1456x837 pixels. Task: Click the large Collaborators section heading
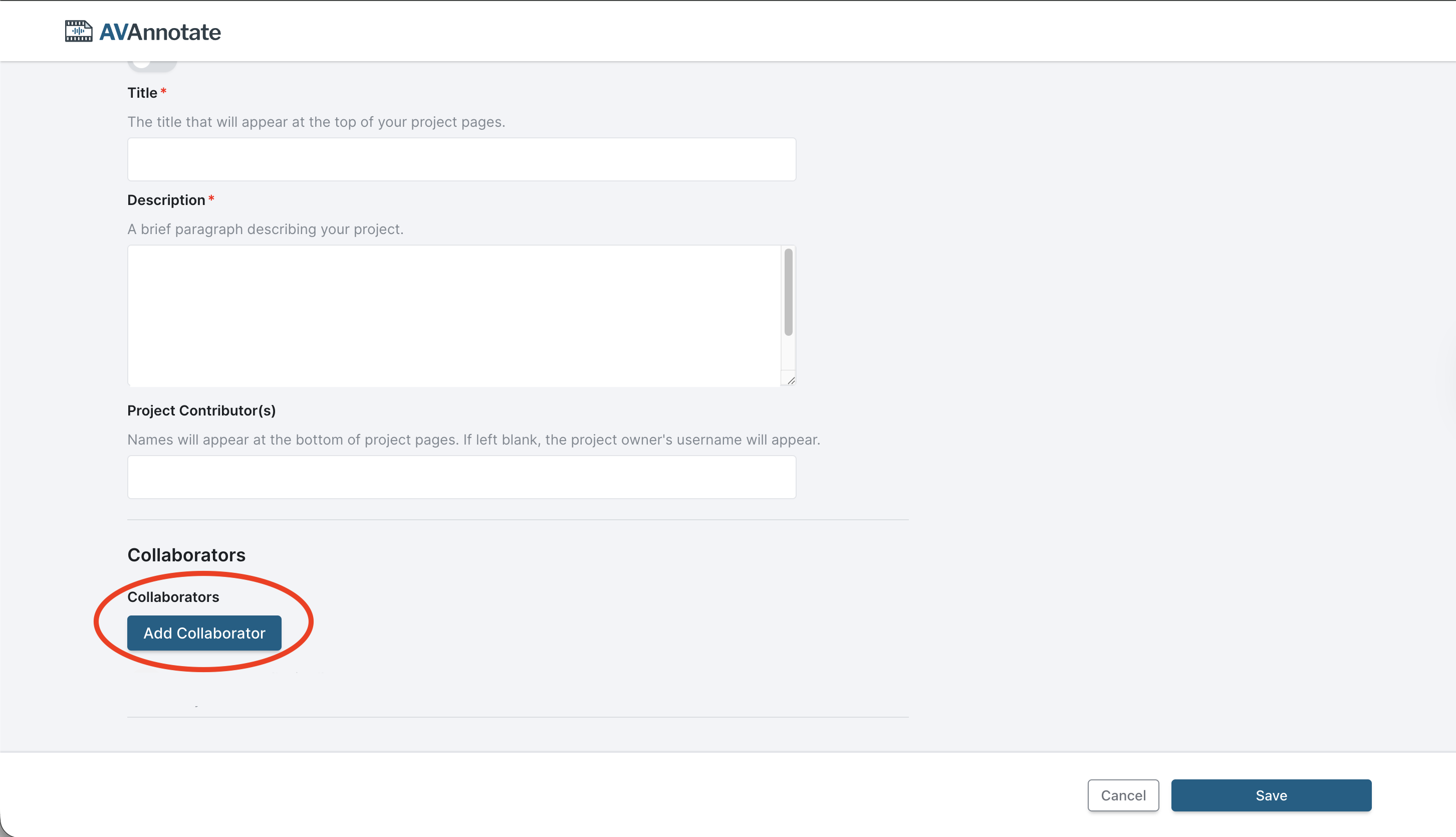pos(186,555)
